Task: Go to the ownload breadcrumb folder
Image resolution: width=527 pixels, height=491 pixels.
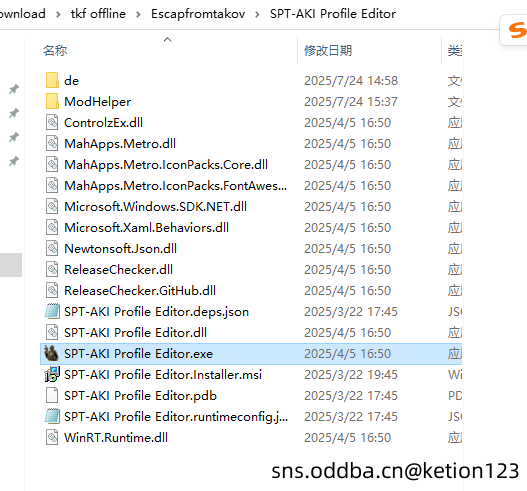Action: point(23,14)
